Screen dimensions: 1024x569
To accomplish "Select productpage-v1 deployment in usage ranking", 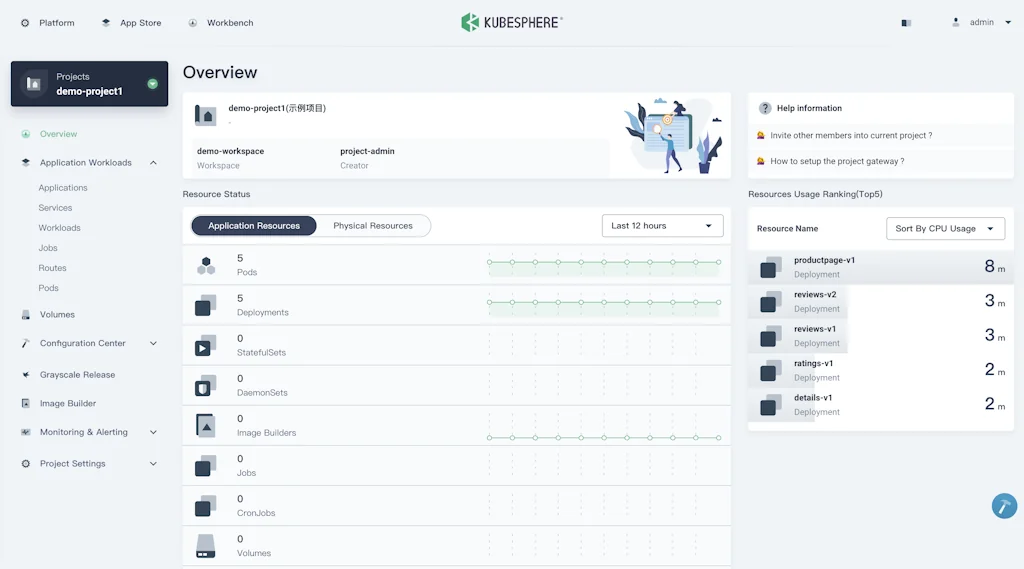I will [x=824, y=260].
